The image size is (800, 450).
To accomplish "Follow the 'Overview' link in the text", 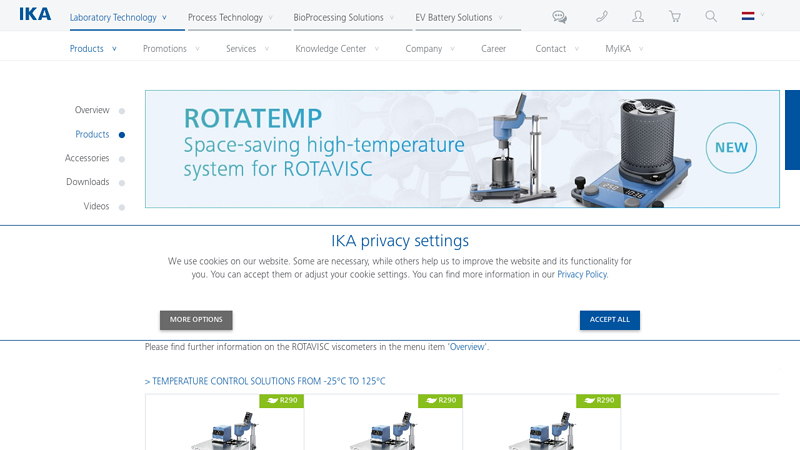I will point(467,347).
